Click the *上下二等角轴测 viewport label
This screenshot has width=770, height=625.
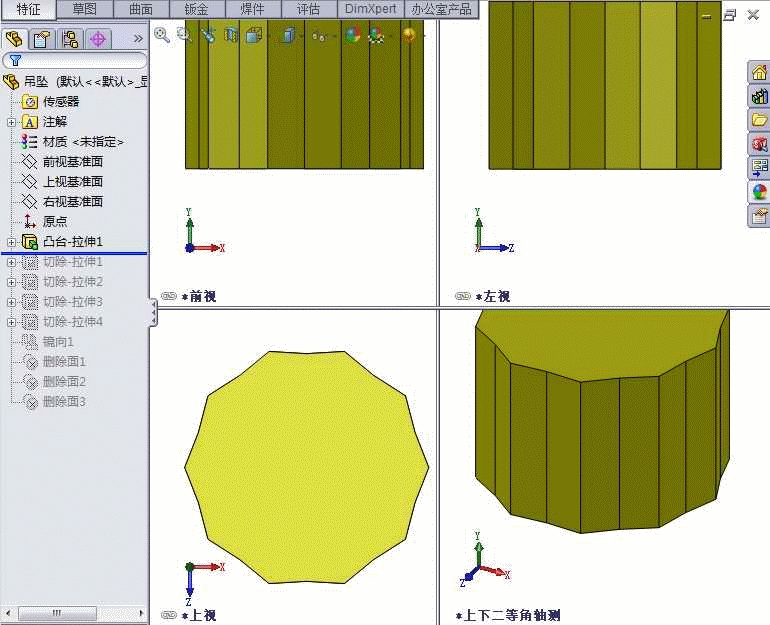508,615
